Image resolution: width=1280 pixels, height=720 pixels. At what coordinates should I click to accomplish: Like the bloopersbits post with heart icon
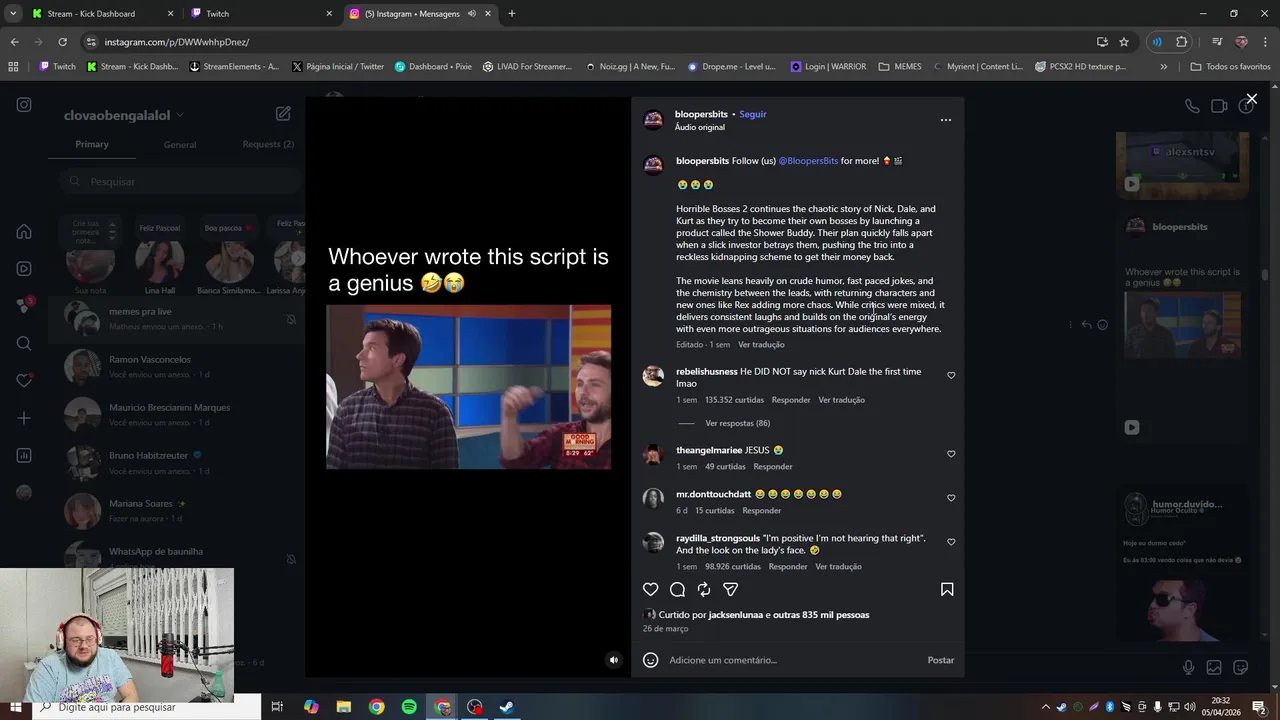651,589
